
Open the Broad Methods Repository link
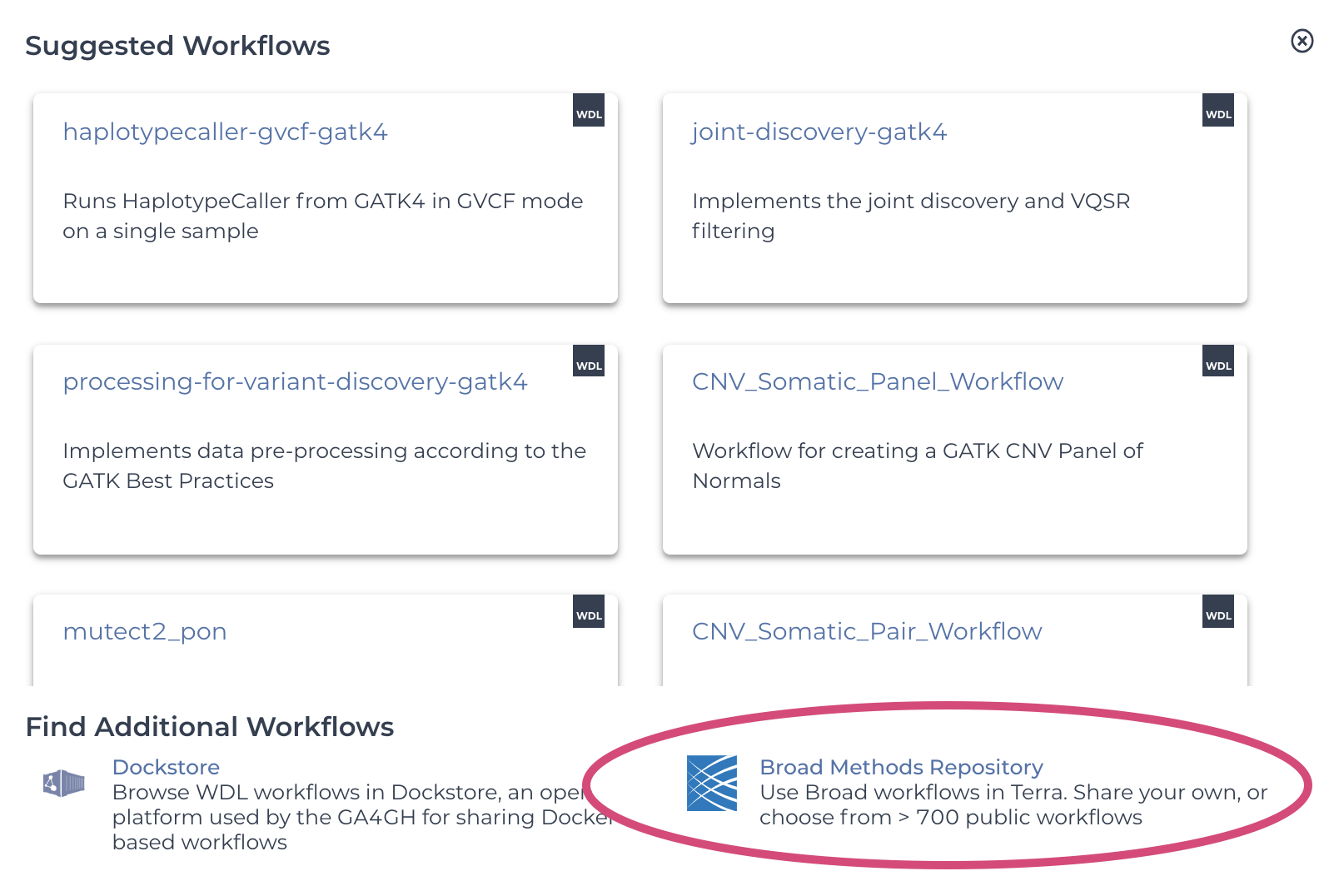pyautogui.click(x=901, y=767)
